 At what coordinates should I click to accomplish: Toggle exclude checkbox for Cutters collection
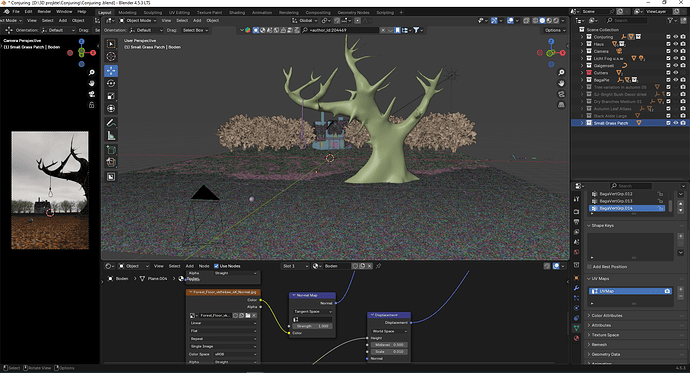668,73
